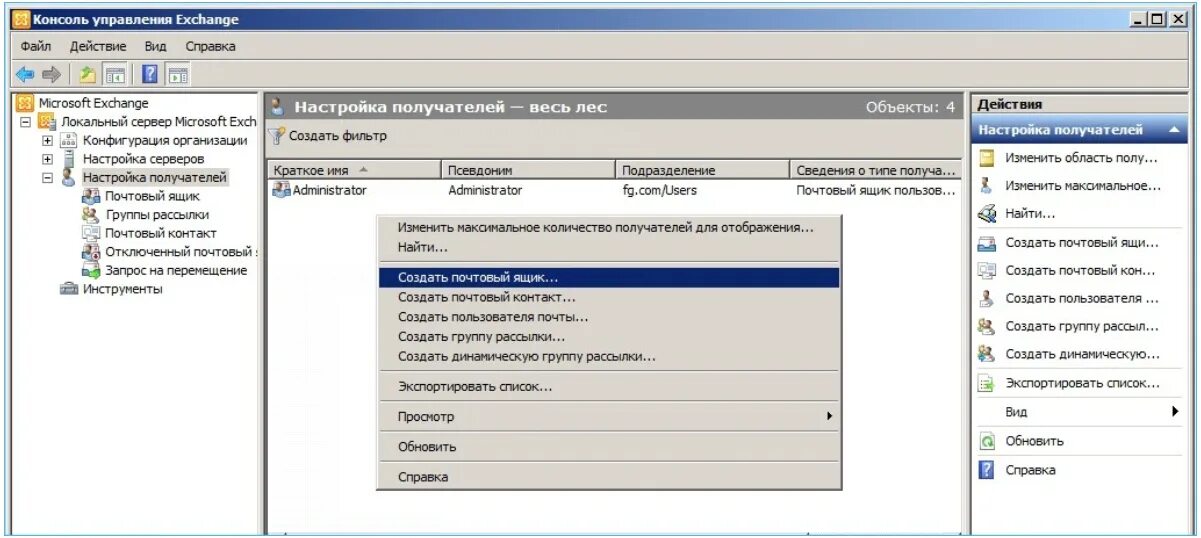The height and width of the screenshot is (538, 1201).
Task: Choose Изменить максимальное количество получателей in context menu
Action: [608, 227]
